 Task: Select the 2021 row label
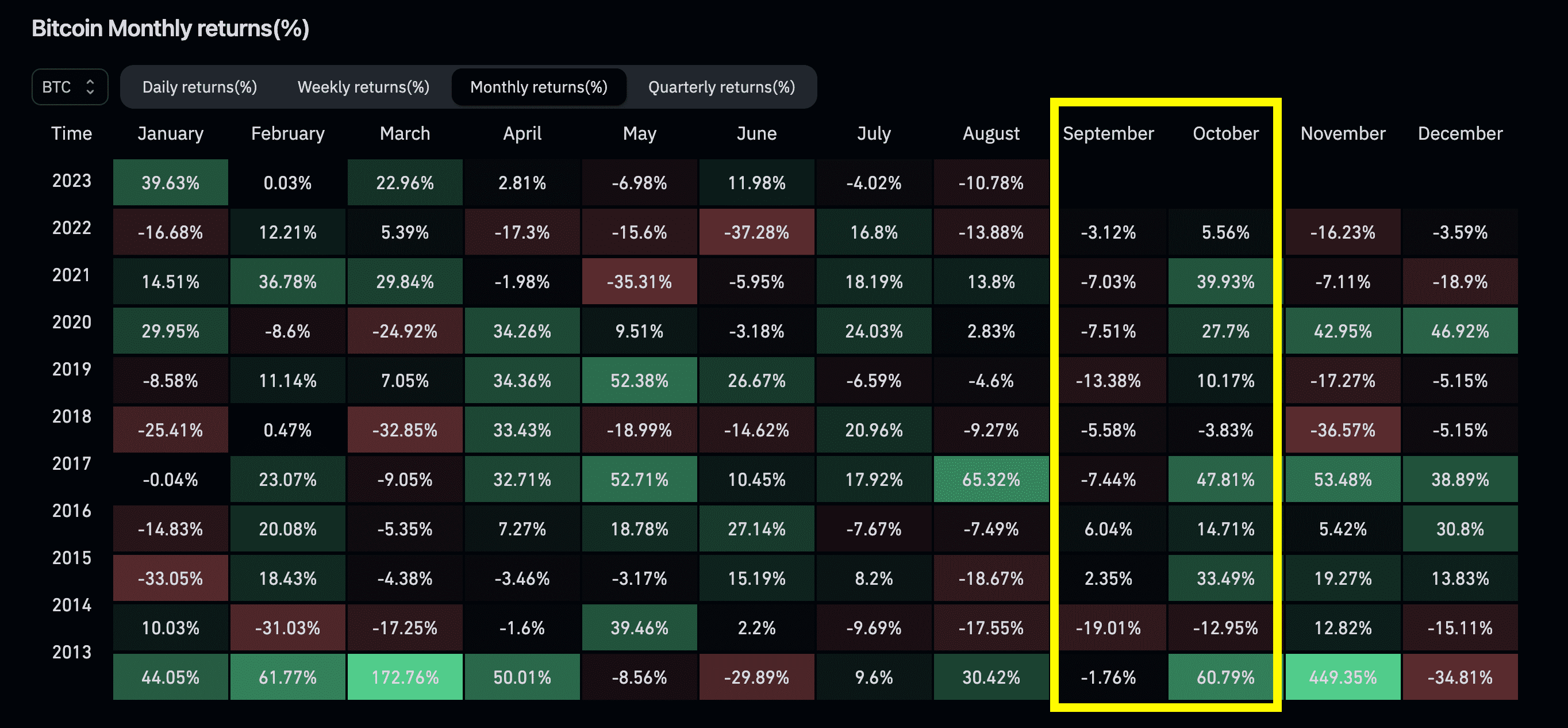pos(72,275)
